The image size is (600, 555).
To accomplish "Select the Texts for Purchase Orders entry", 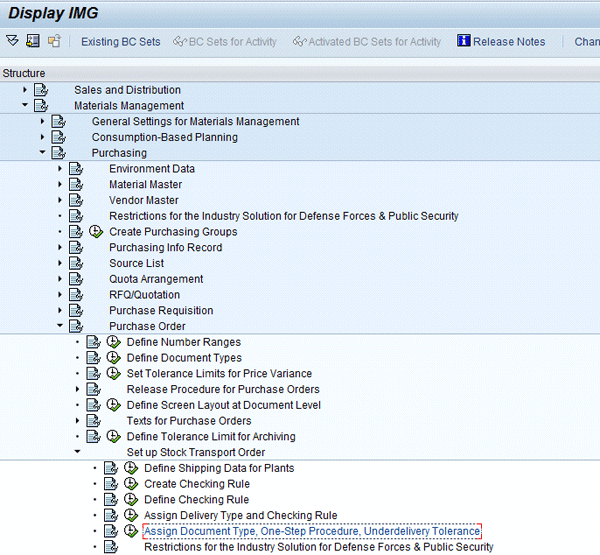I will coord(188,421).
